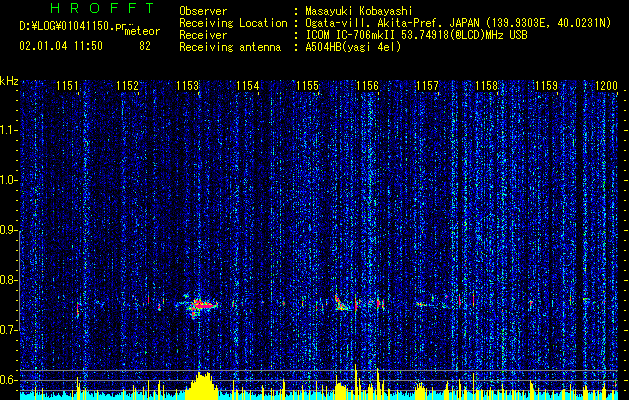Click the word meteor above count
This screenshot has height=400, width=629.
142,31
